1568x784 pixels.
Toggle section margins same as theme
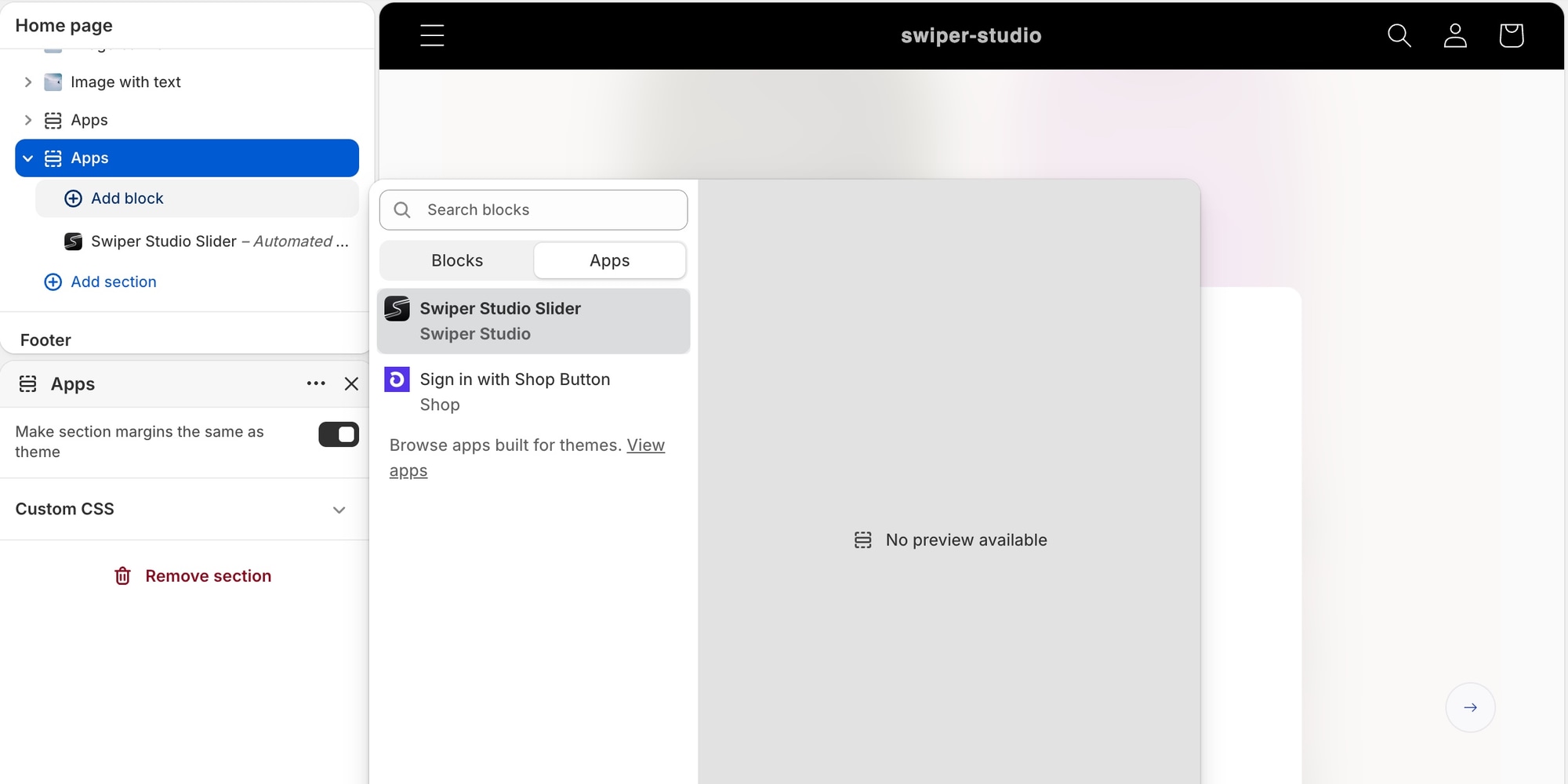[339, 434]
